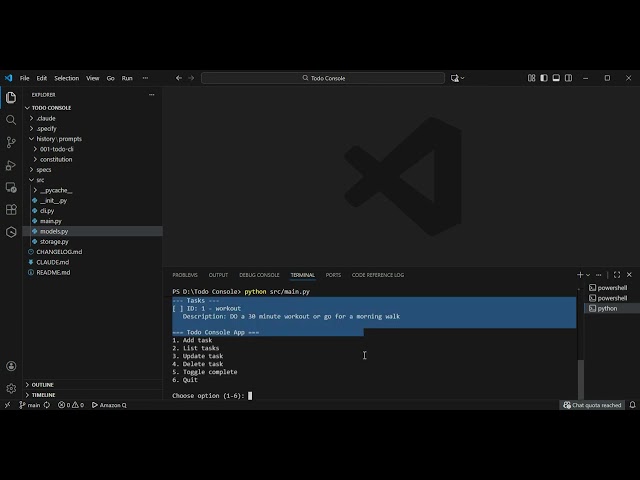Click the Explorer more actions ellipsis

(151, 95)
